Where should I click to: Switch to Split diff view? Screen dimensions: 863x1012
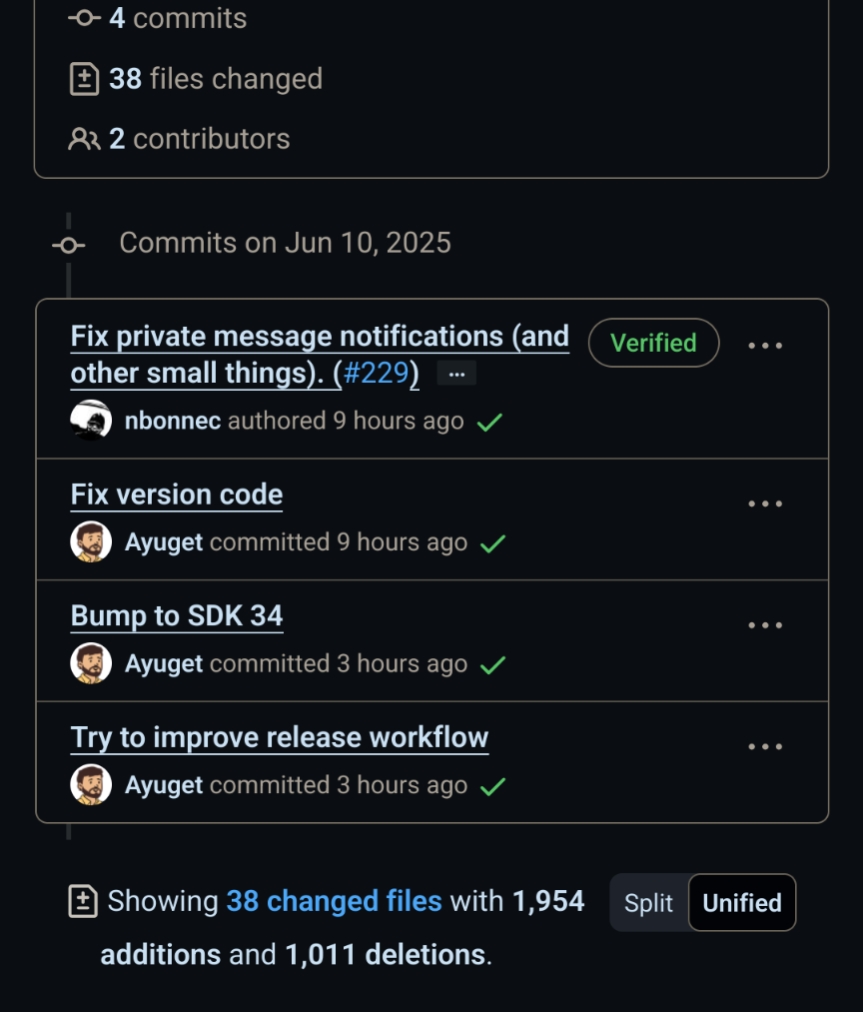click(x=648, y=903)
